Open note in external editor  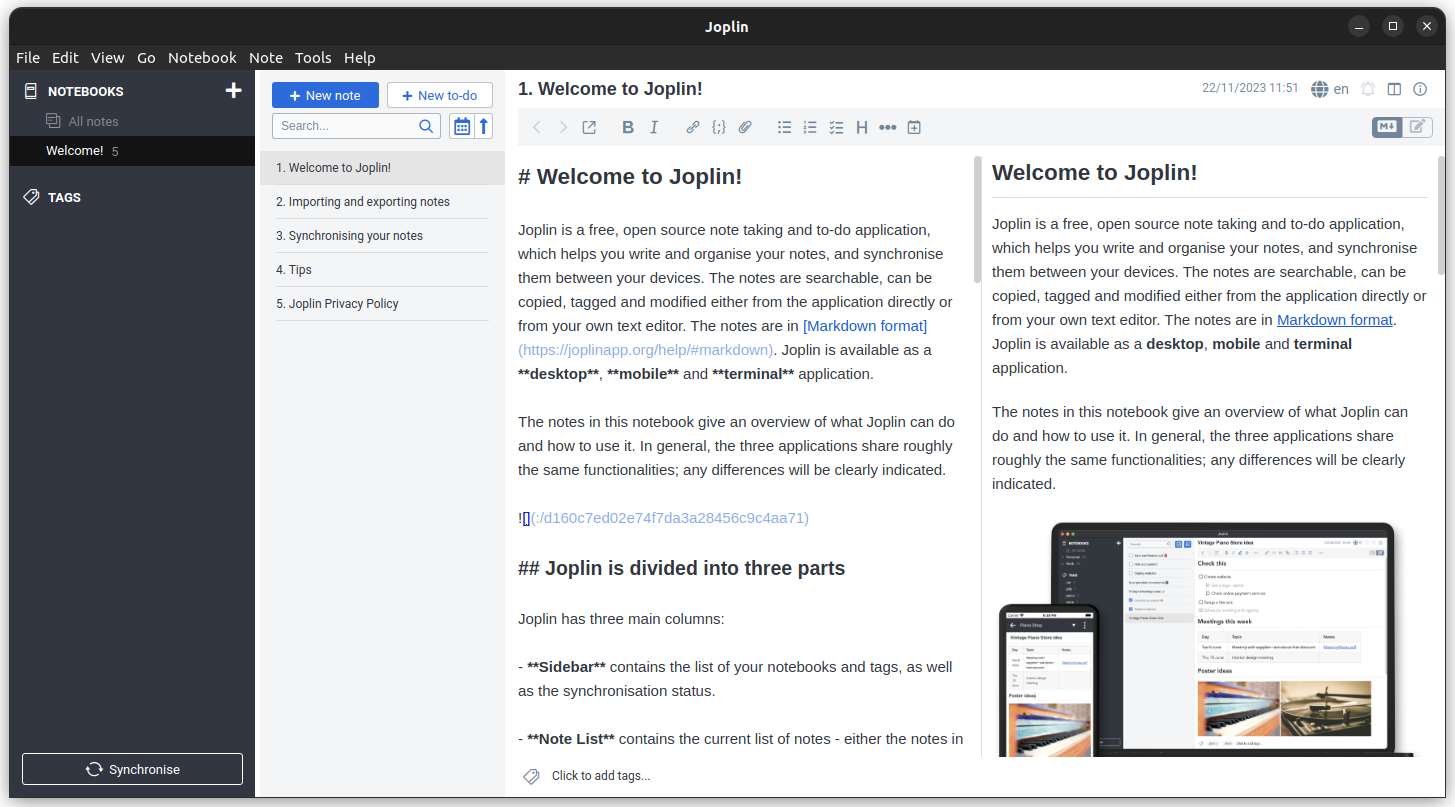pyautogui.click(x=589, y=127)
